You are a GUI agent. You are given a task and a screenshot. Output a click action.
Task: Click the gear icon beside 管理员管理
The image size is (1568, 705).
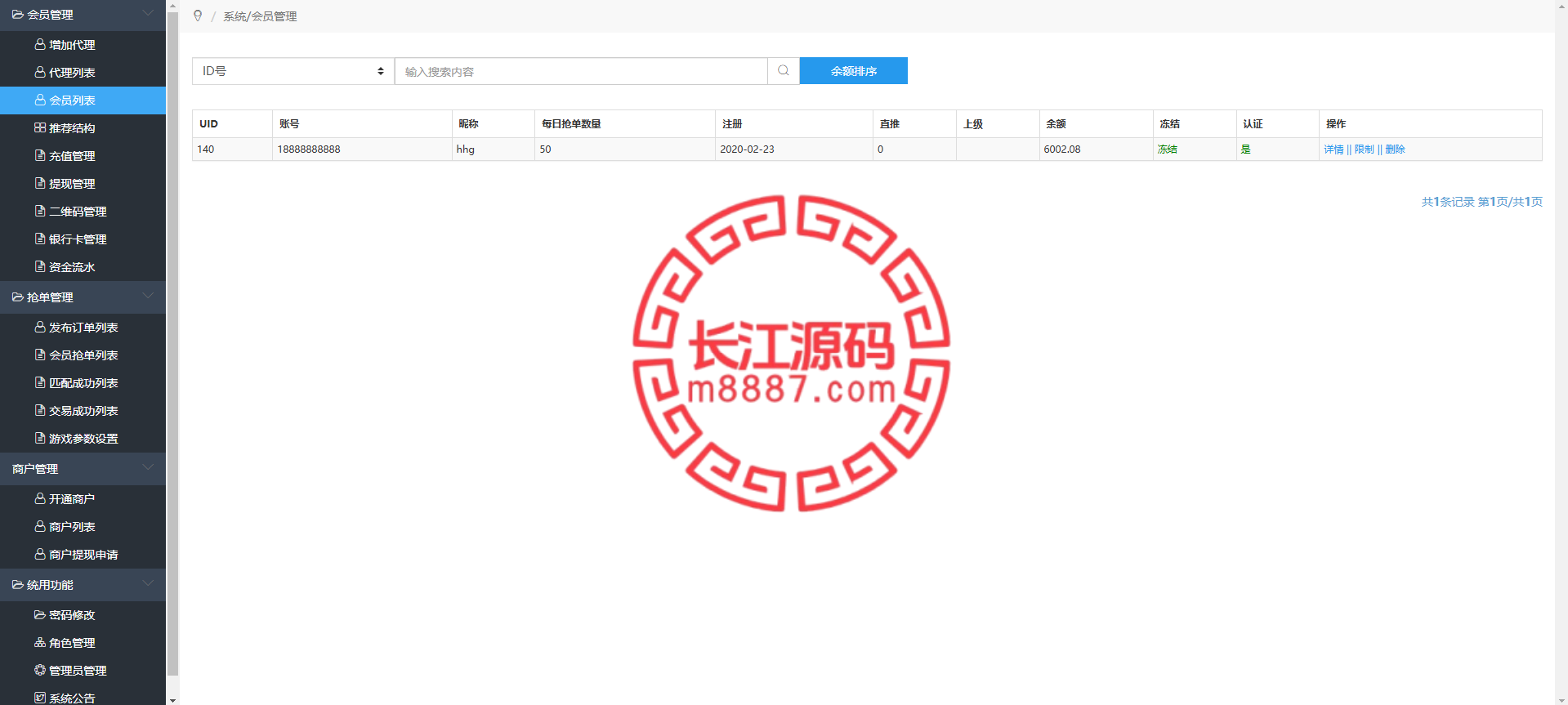click(x=39, y=670)
